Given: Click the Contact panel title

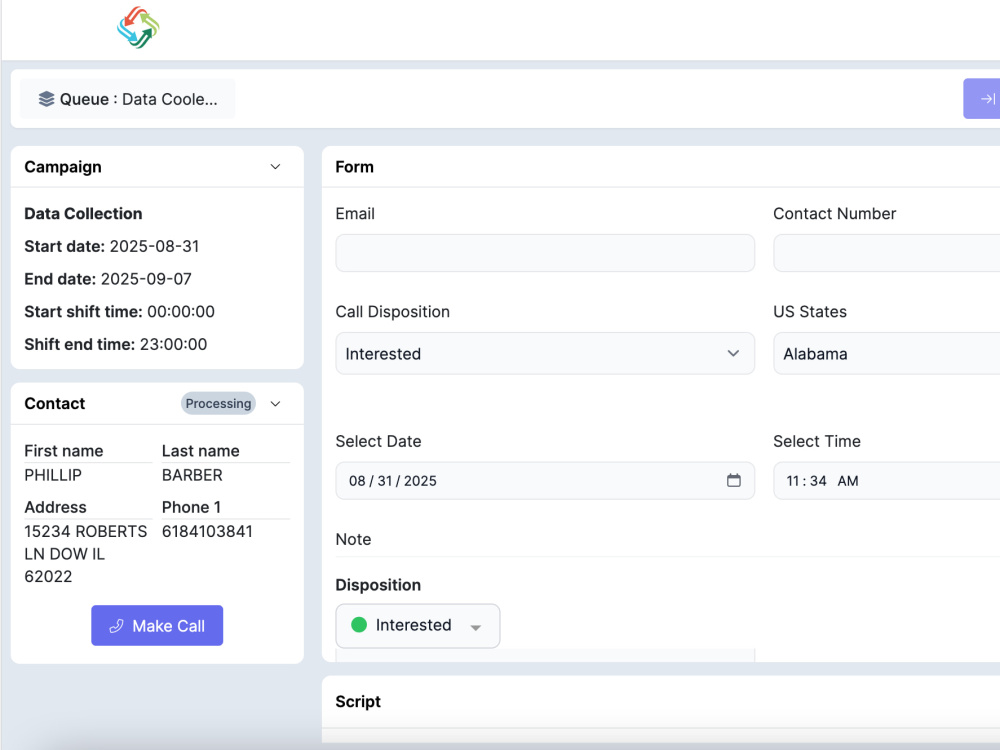Looking at the screenshot, I should tap(54, 404).
